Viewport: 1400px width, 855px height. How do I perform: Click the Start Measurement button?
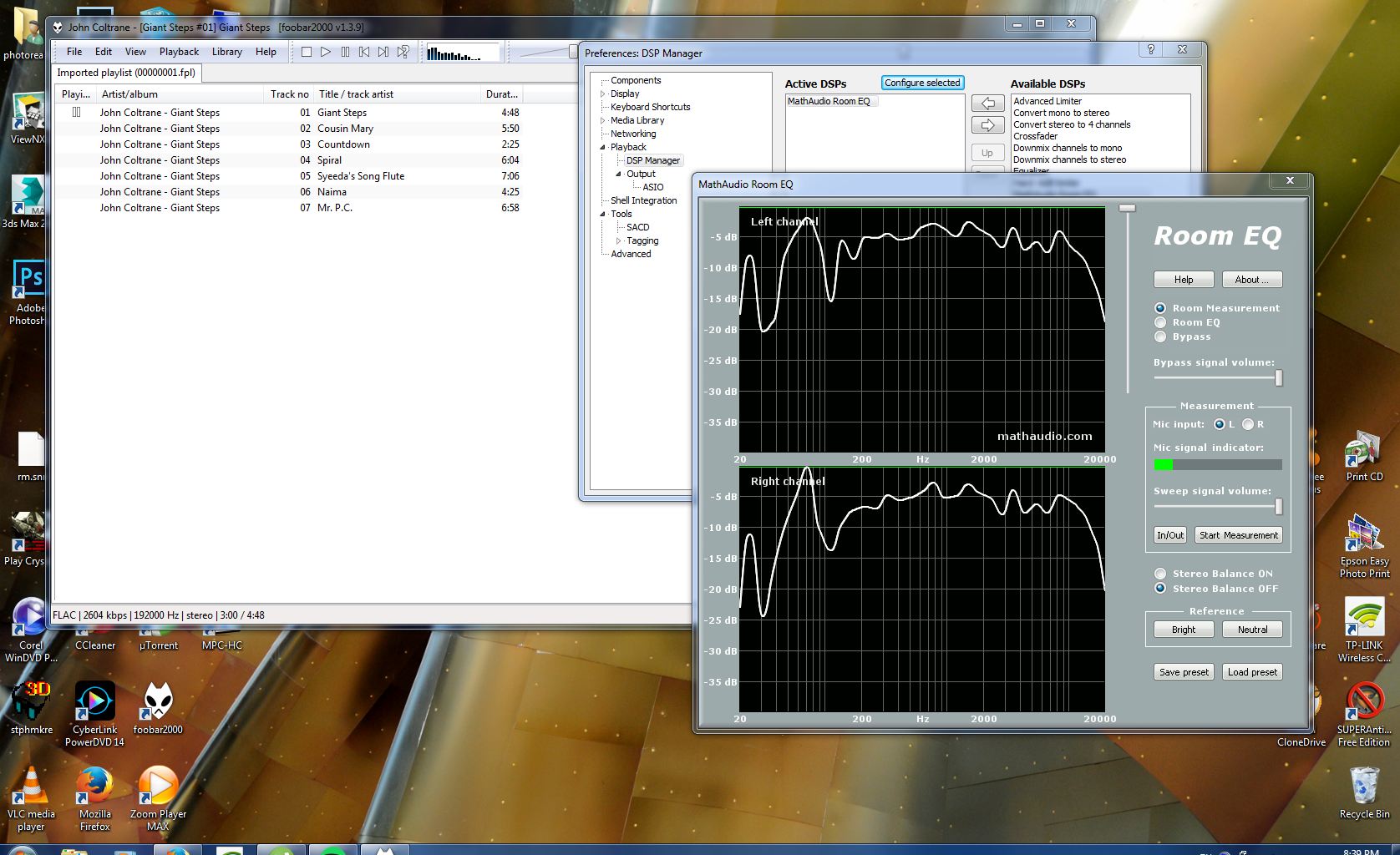1239,535
